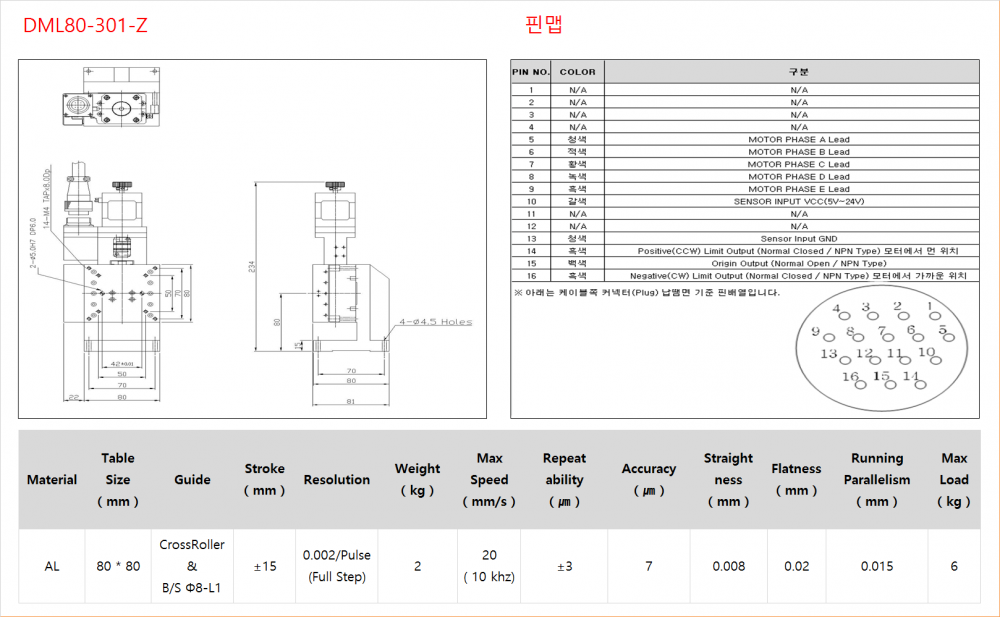
Task: Select the PIN NO. column header
Action: pyautogui.click(x=531, y=72)
